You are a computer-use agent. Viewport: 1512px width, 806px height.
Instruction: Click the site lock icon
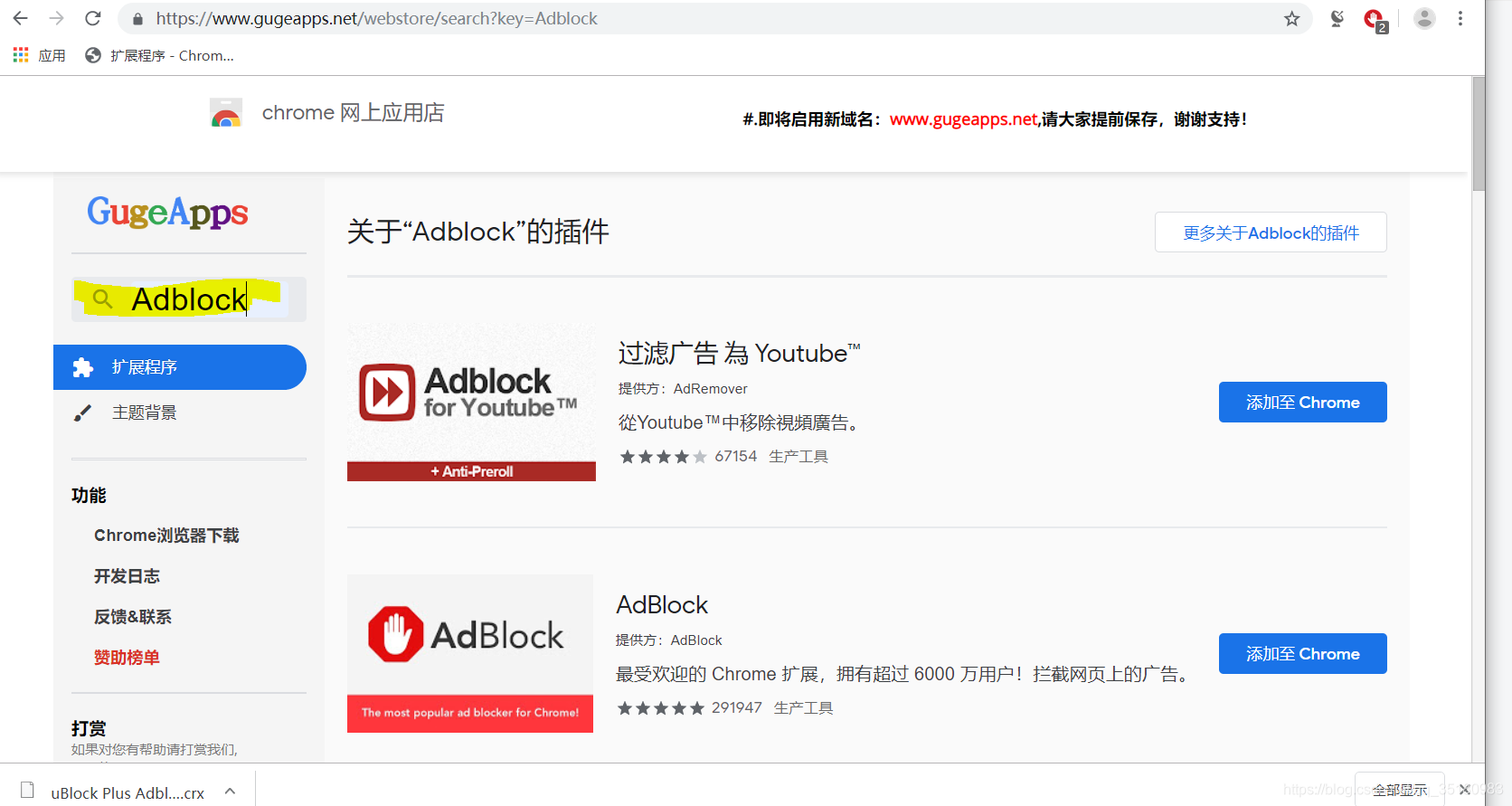click(137, 19)
